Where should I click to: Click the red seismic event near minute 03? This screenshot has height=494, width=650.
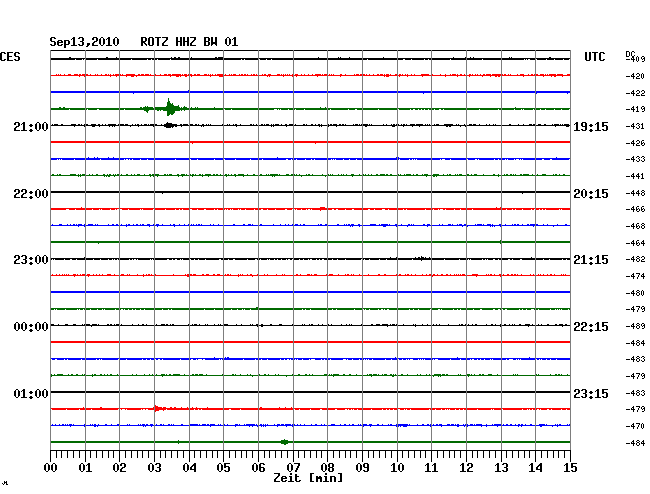(x=158, y=409)
